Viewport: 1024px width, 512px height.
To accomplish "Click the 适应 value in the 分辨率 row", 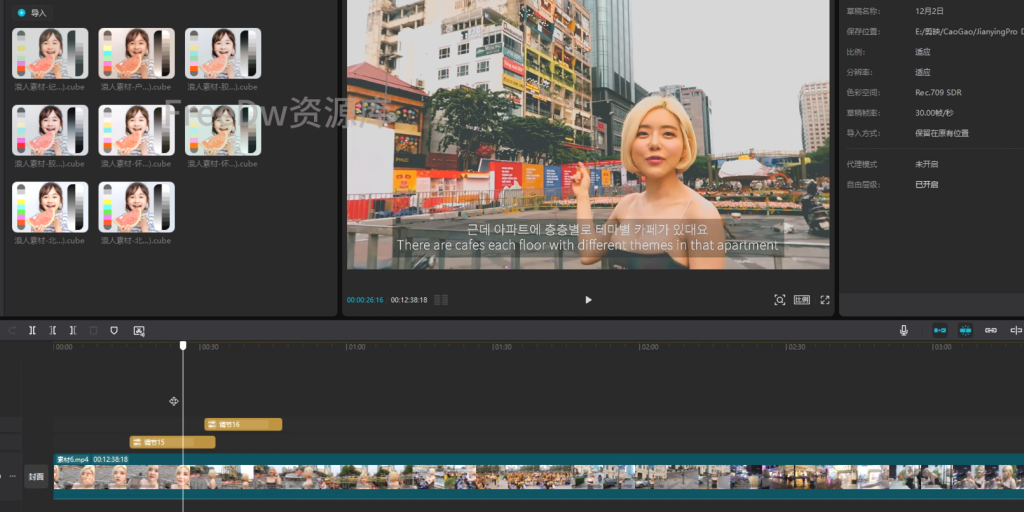I will coord(923,72).
